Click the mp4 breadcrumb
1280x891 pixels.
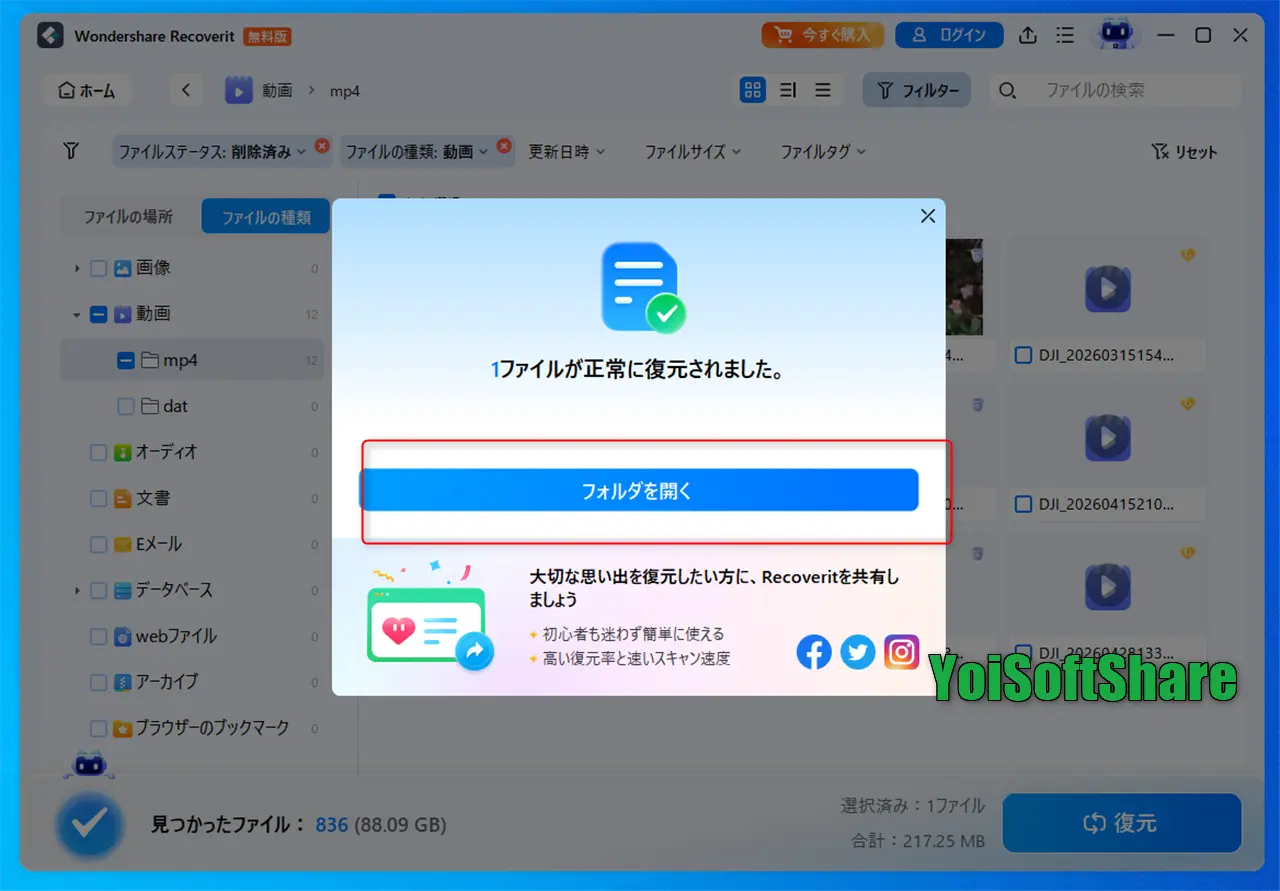[345, 91]
